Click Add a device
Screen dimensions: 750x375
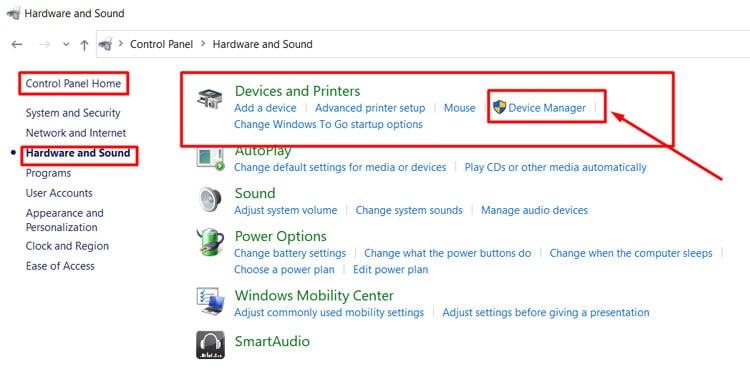point(265,108)
